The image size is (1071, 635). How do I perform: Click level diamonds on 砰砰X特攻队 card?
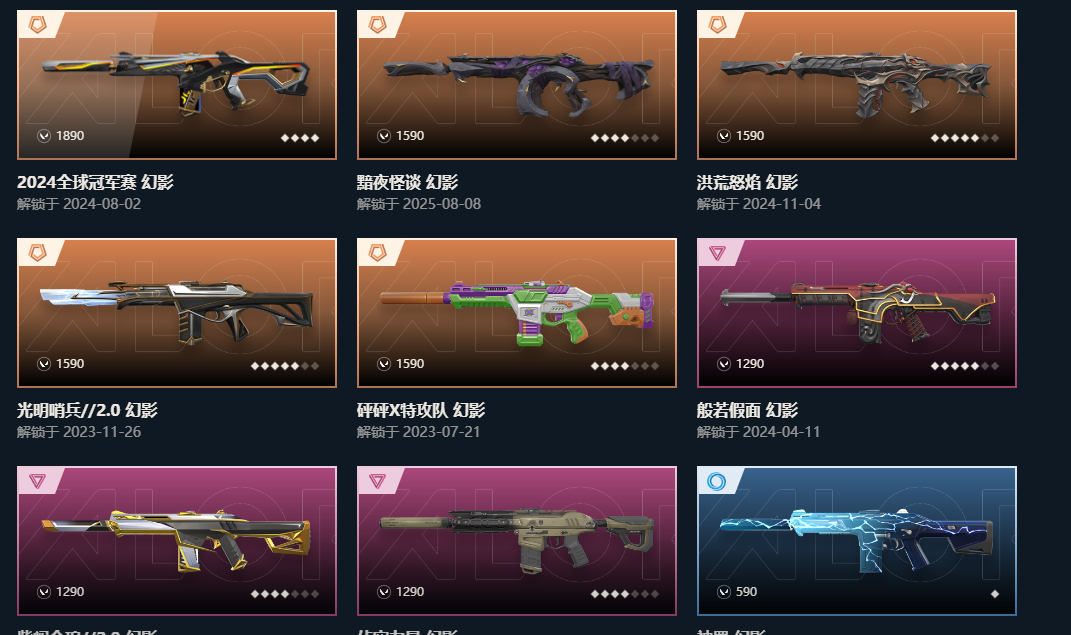624,366
